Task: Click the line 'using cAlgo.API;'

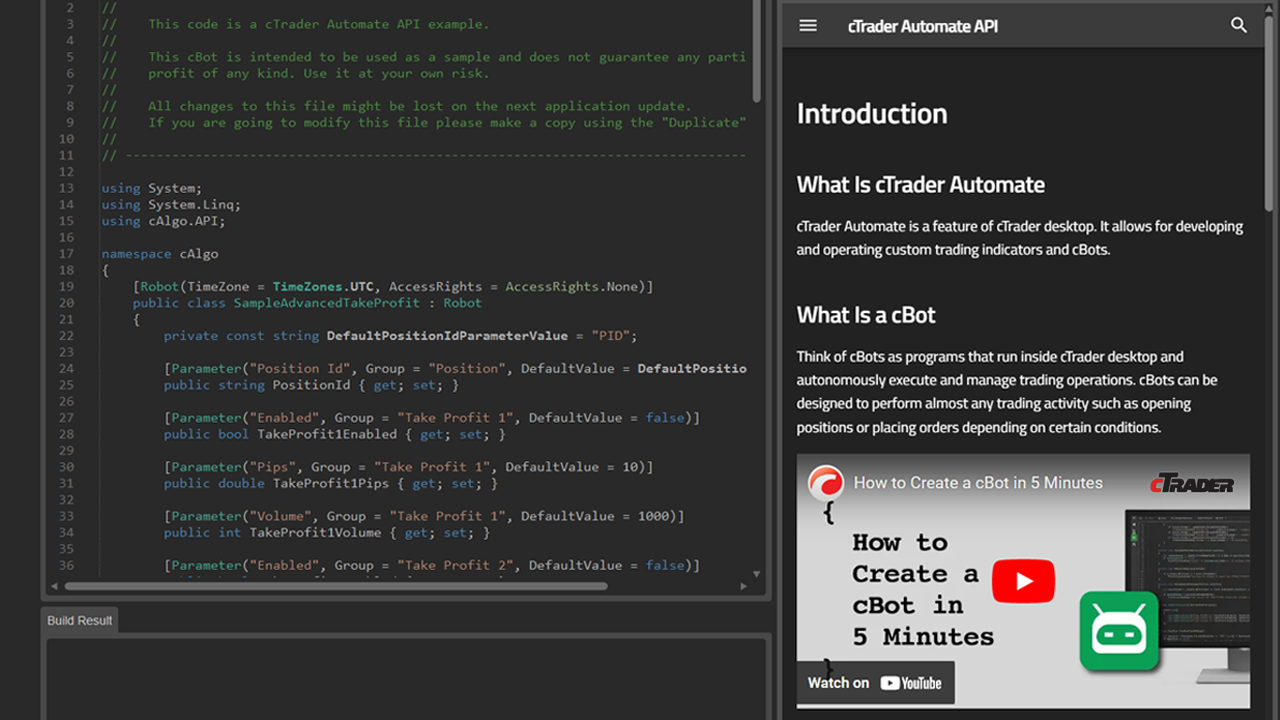Action: point(163,221)
